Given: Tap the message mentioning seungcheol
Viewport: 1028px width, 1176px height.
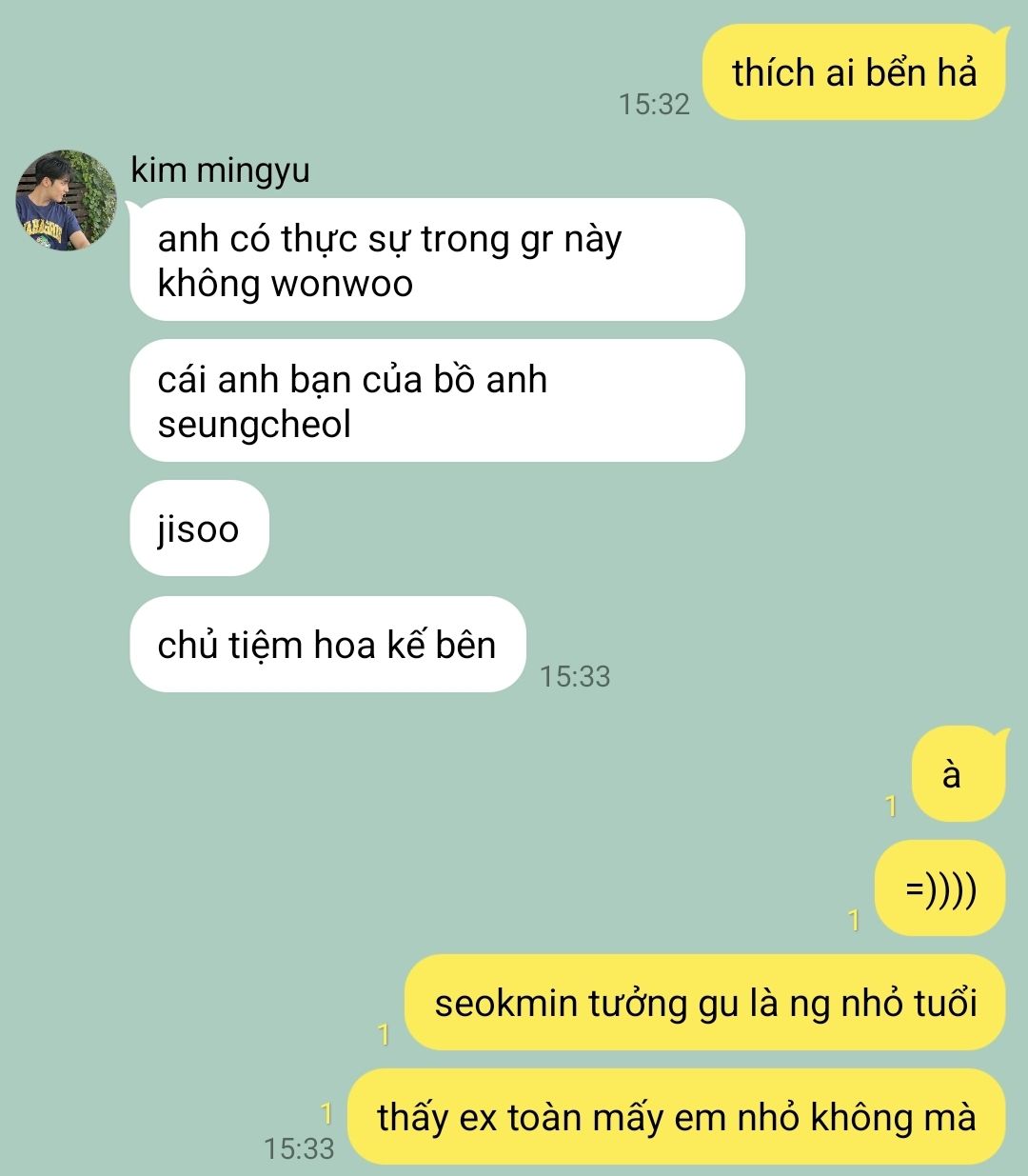Looking at the screenshot, I should click(x=437, y=401).
